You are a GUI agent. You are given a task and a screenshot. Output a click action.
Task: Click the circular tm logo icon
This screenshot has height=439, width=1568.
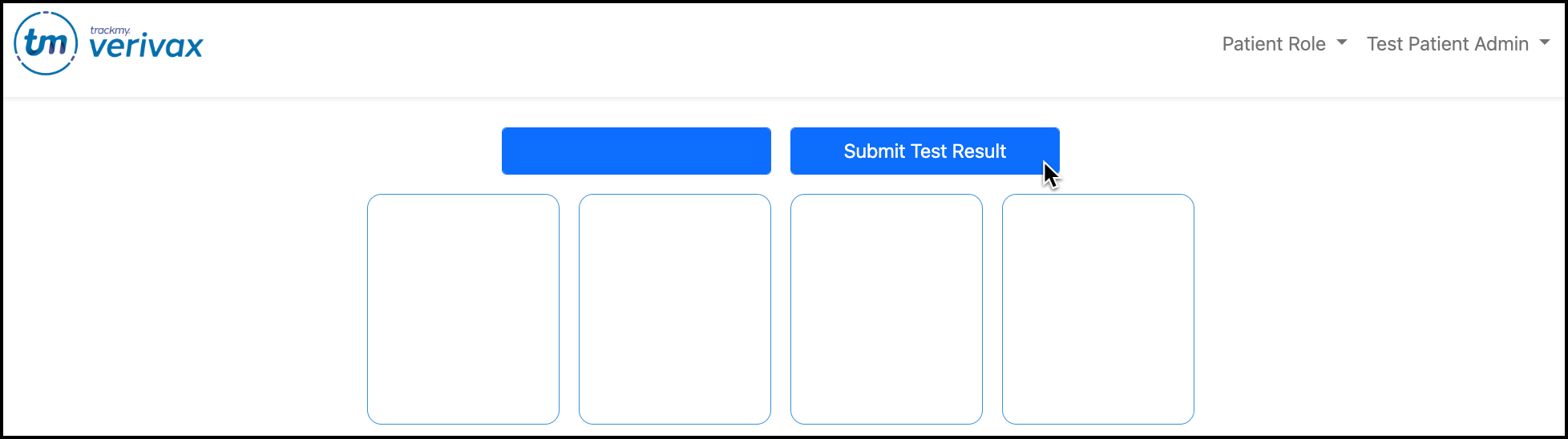click(x=46, y=44)
